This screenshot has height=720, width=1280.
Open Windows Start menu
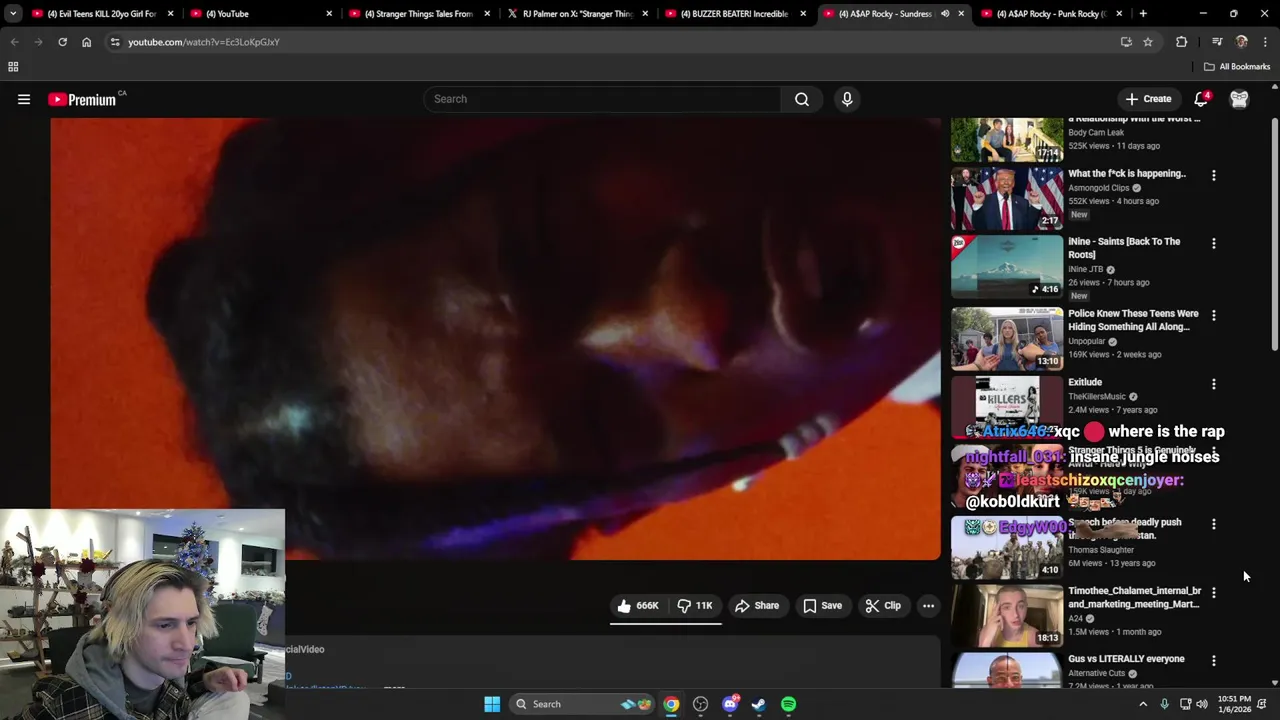tap(492, 704)
